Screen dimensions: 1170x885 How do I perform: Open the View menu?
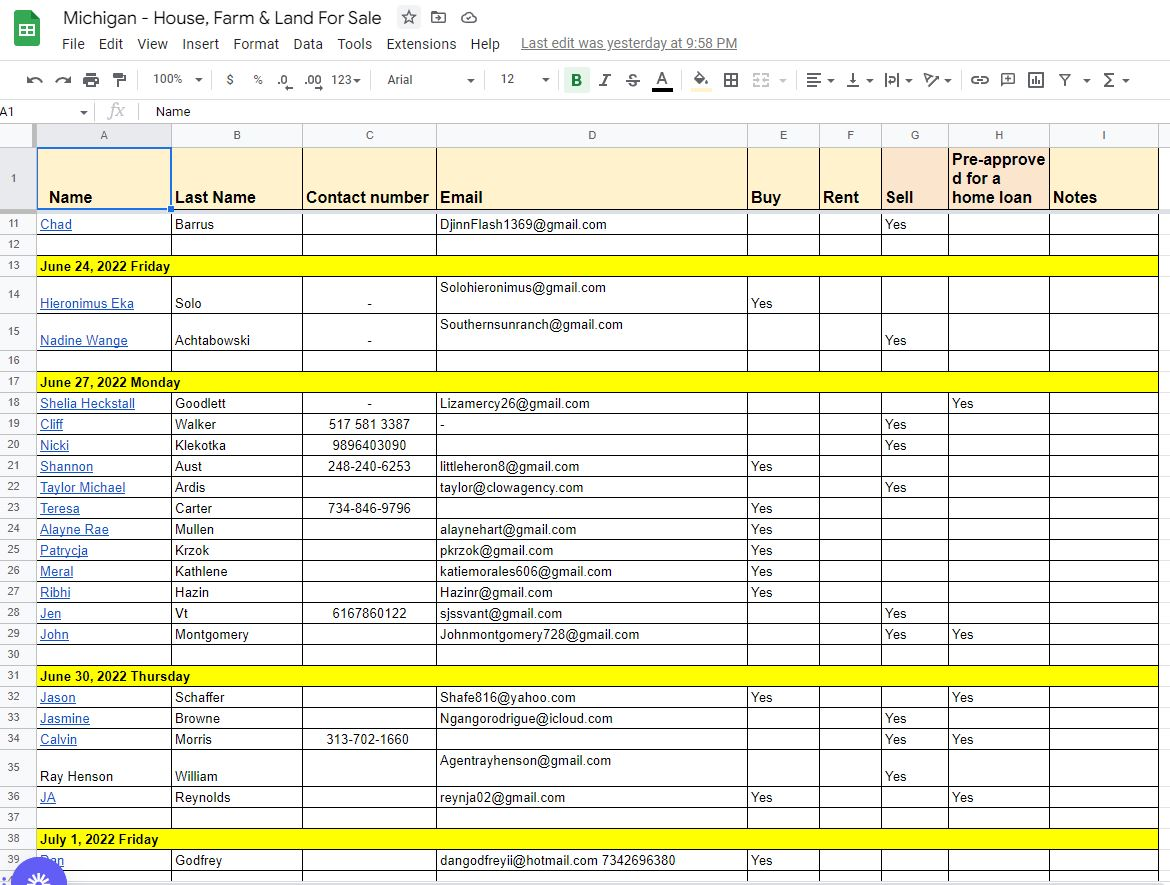152,44
